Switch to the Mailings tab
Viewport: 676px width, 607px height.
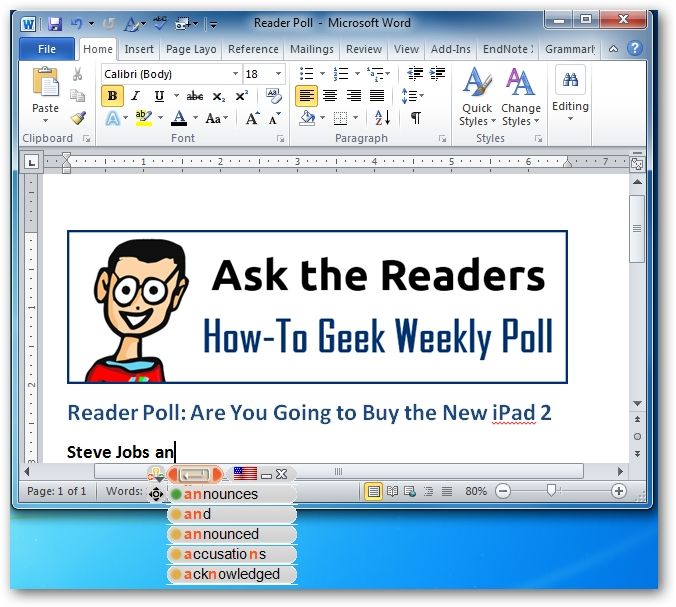(312, 49)
